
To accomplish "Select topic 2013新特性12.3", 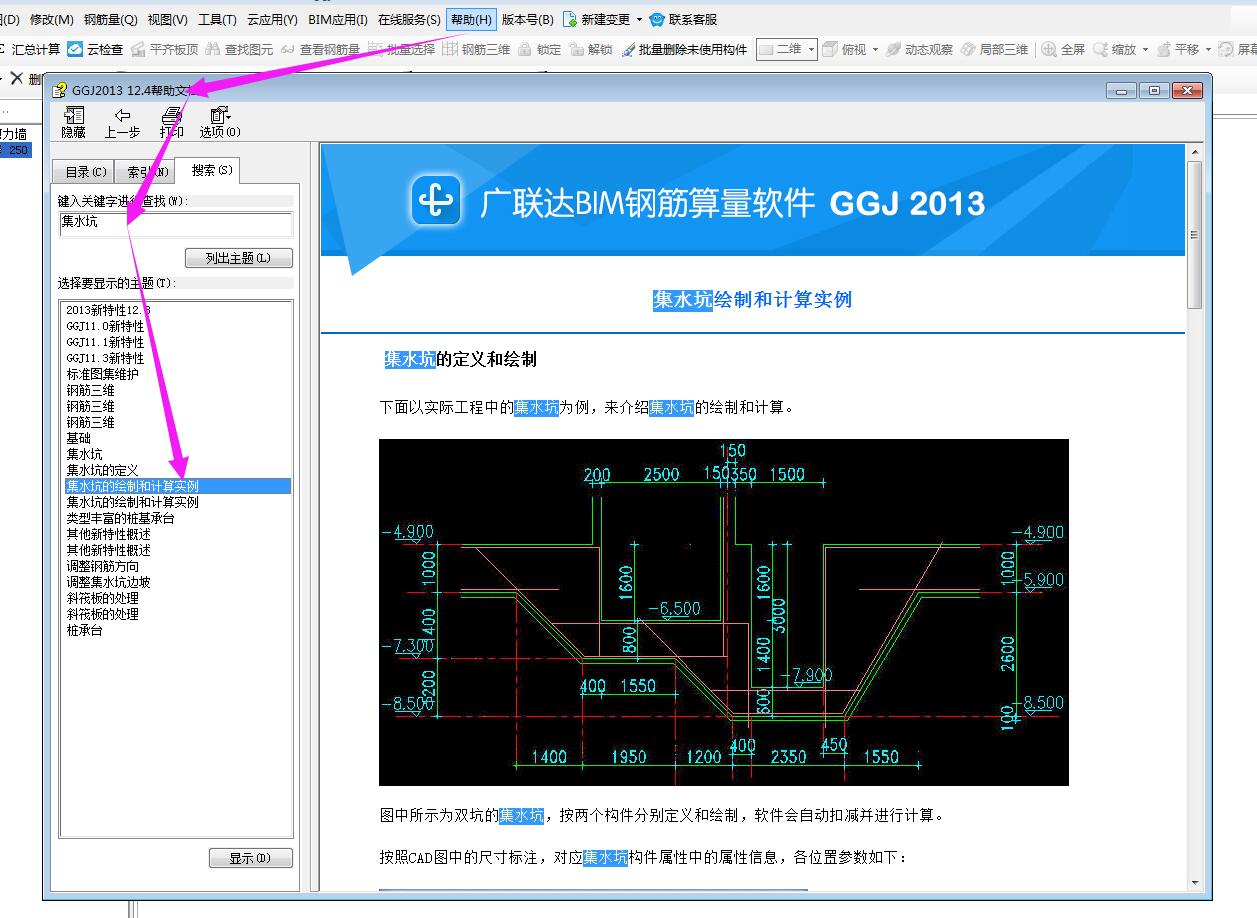I will [108, 310].
